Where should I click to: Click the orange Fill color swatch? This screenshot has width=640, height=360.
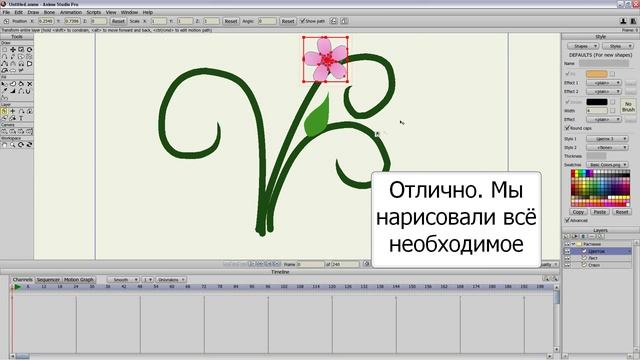[597, 74]
